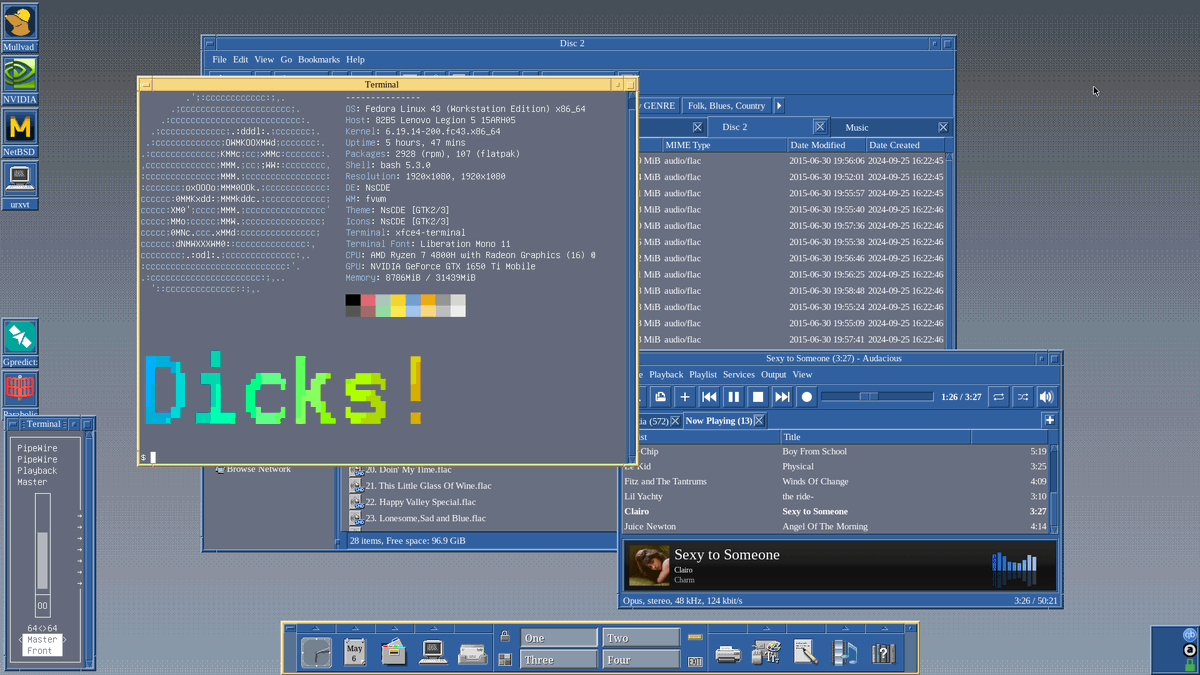Expand the subpanel arrow above file manager icon
The height and width of the screenshot is (675, 1200).
pyautogui.click(x=394, y=629)
